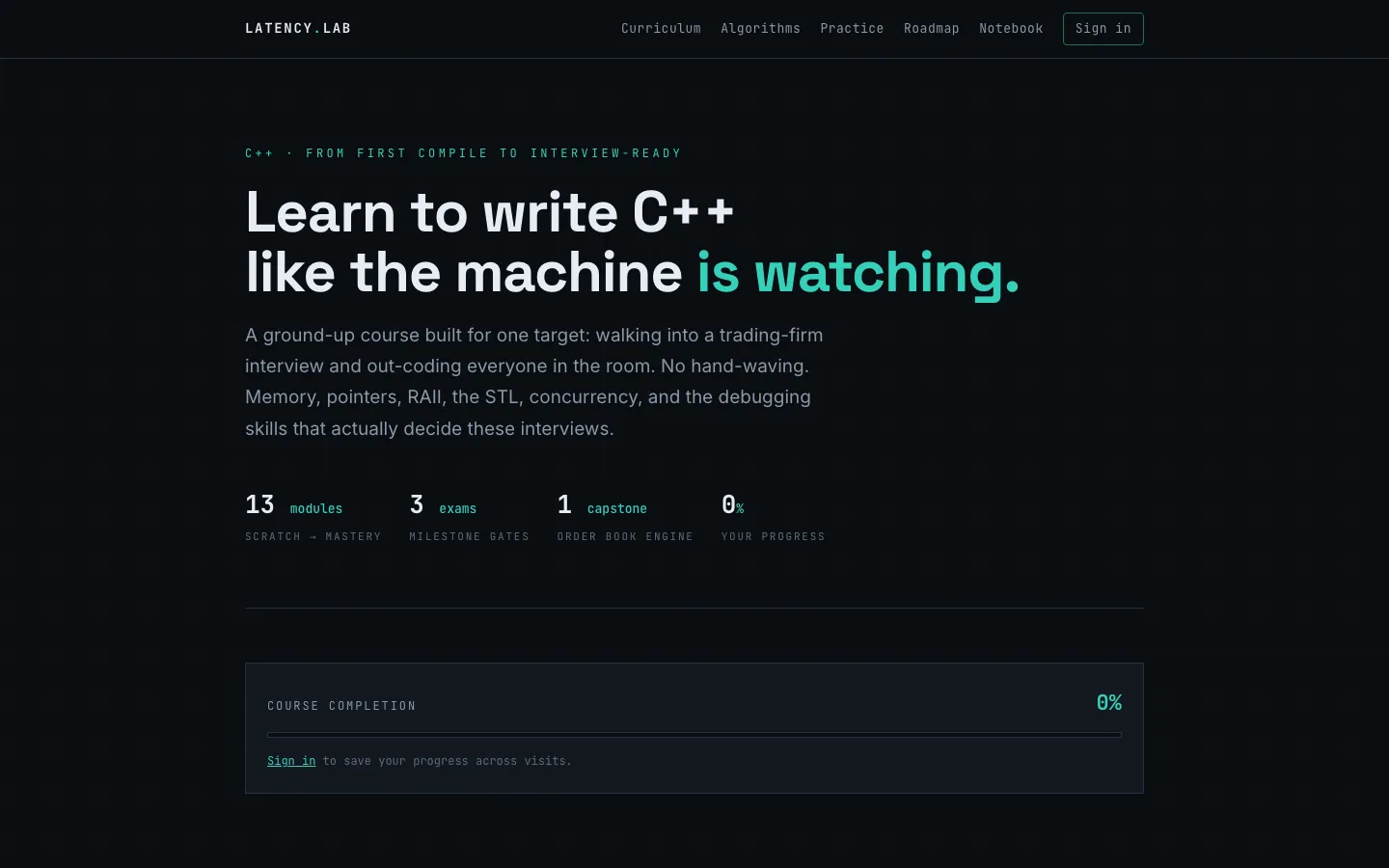Click the 'ORDER BOOK ENGINE' label
1389x868 pixels.
point(625,536)
